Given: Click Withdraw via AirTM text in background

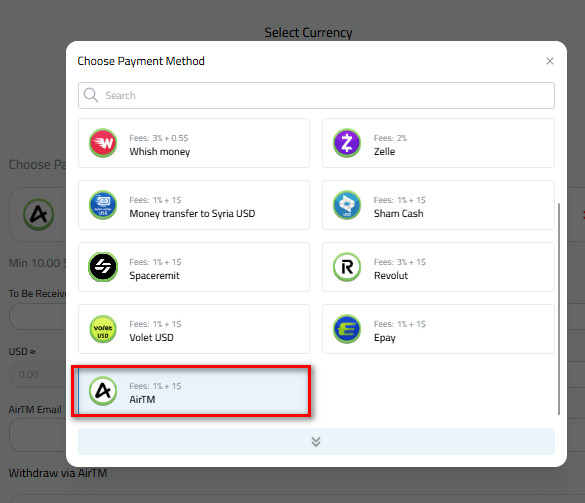Looking at the screenshot, I should pyautogui.click(x=58, y=473).
